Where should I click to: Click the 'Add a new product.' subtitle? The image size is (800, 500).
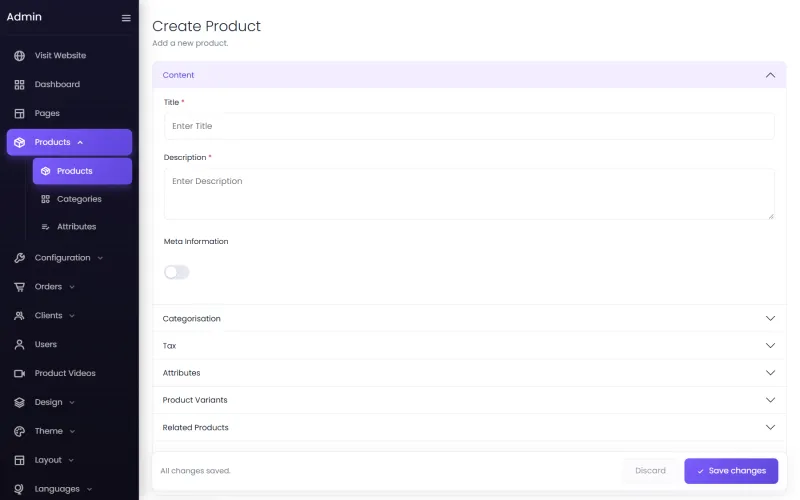click(x=190, y=43)
